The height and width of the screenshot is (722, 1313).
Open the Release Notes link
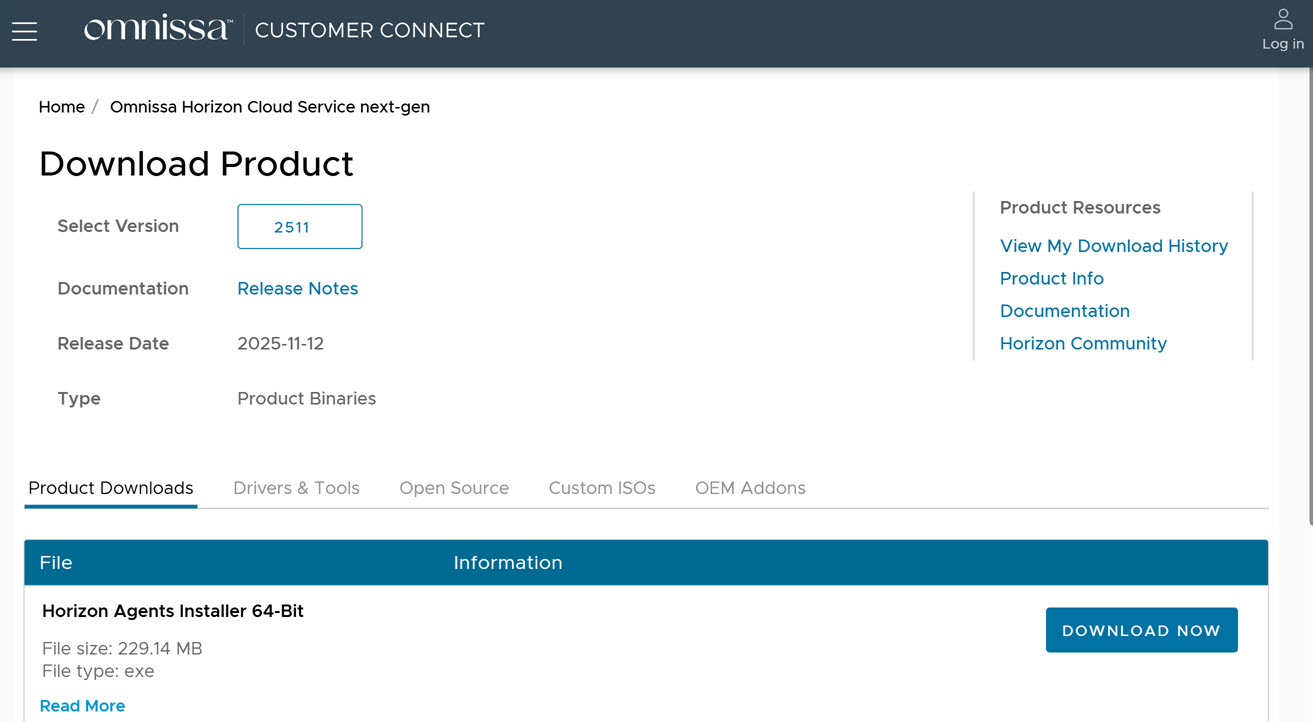tap(298, 289)
